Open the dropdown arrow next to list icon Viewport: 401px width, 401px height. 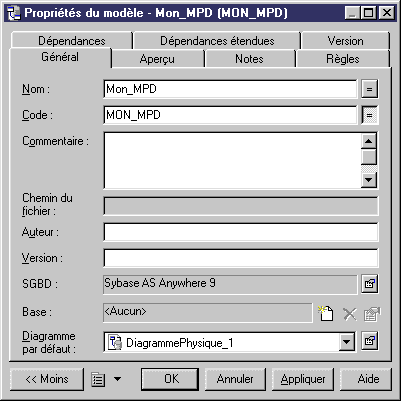coord(117,379)
